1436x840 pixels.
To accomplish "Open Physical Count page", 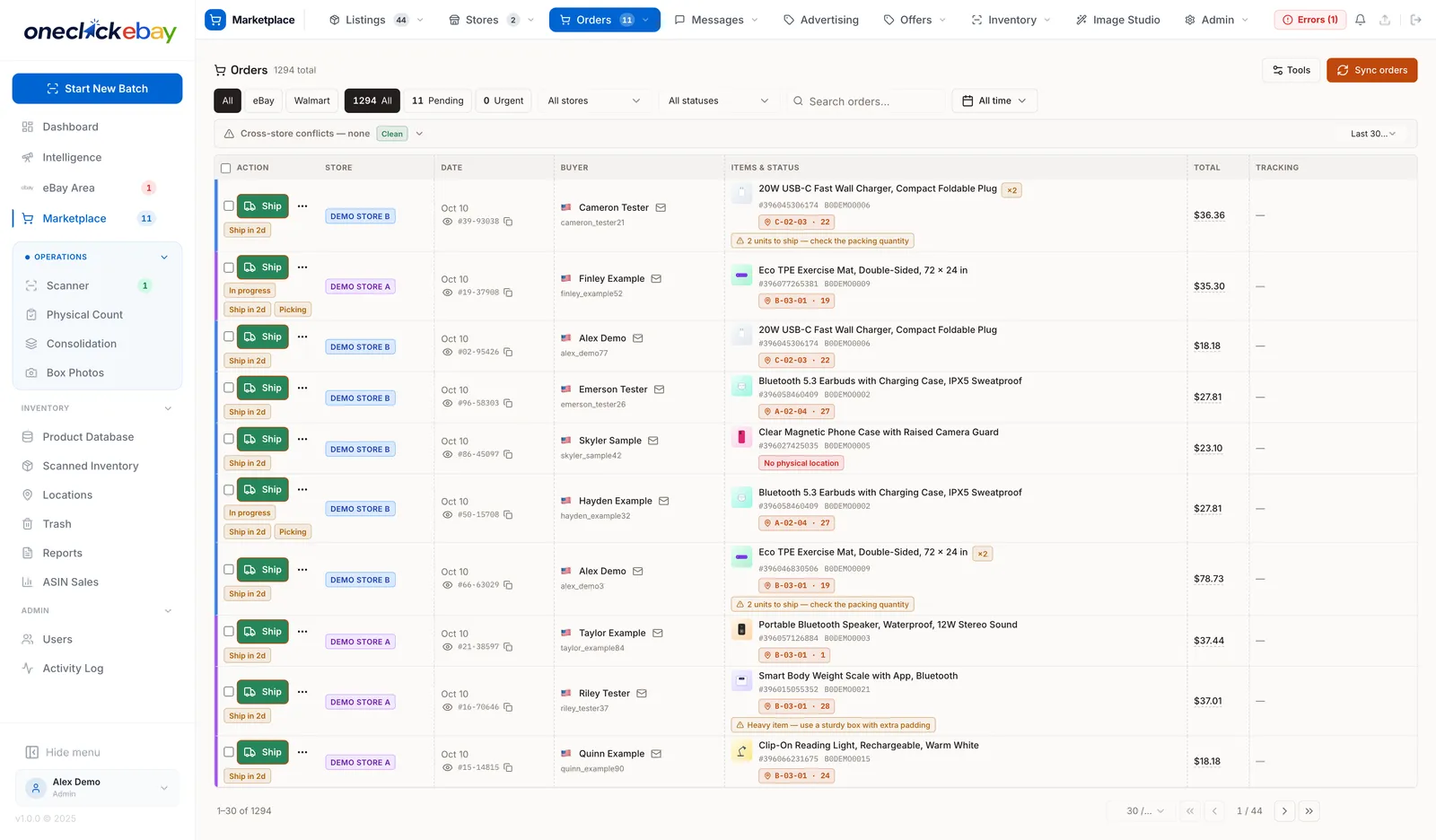I will point(84,315).
